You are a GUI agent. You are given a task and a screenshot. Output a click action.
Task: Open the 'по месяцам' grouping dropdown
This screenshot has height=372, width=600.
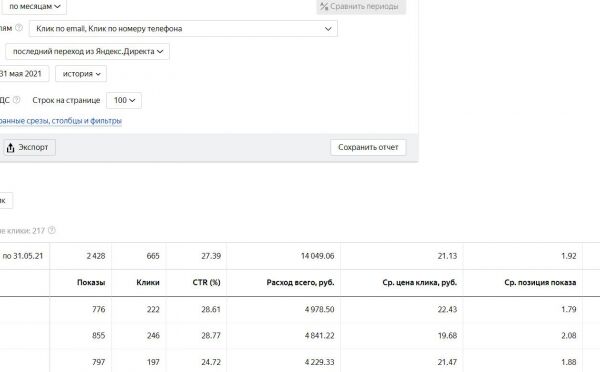pyautogui.click(x=34, y=7)
